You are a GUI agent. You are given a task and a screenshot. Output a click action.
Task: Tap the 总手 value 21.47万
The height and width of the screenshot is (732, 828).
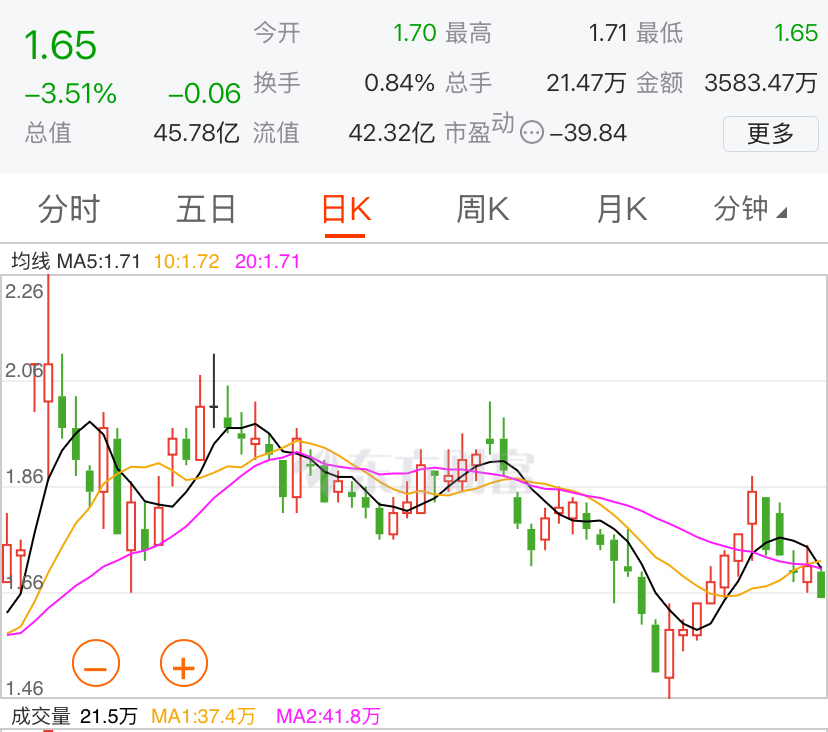point(586,83)
